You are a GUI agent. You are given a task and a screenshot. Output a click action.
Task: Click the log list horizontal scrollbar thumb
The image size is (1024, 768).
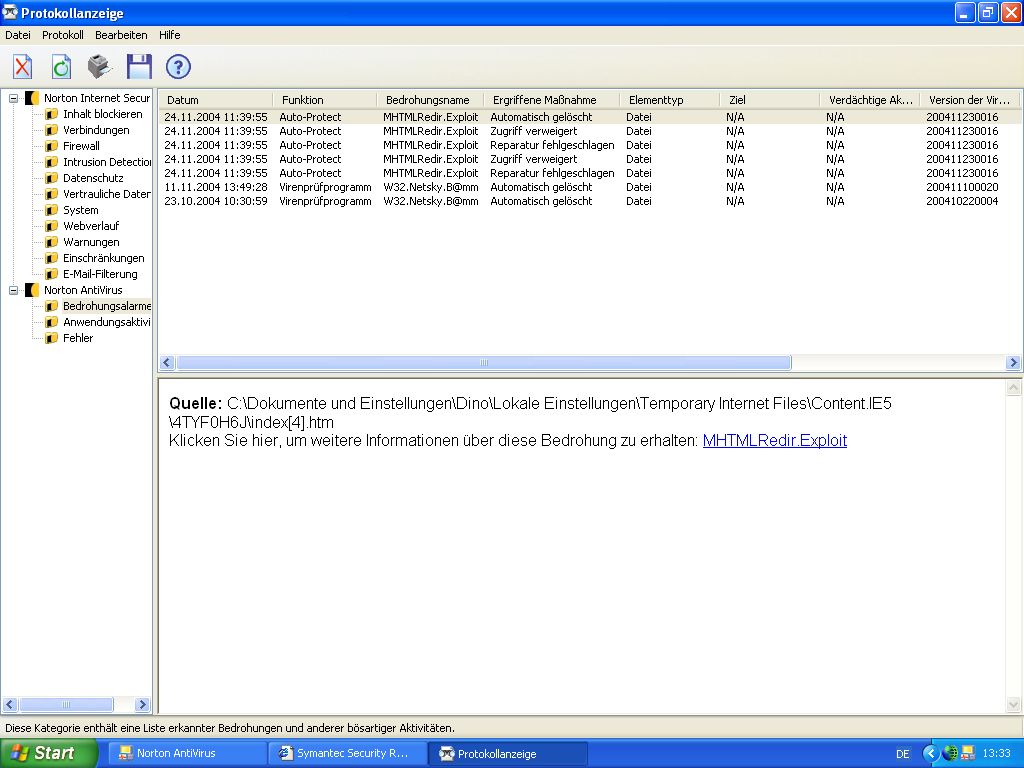coord(484,362)
